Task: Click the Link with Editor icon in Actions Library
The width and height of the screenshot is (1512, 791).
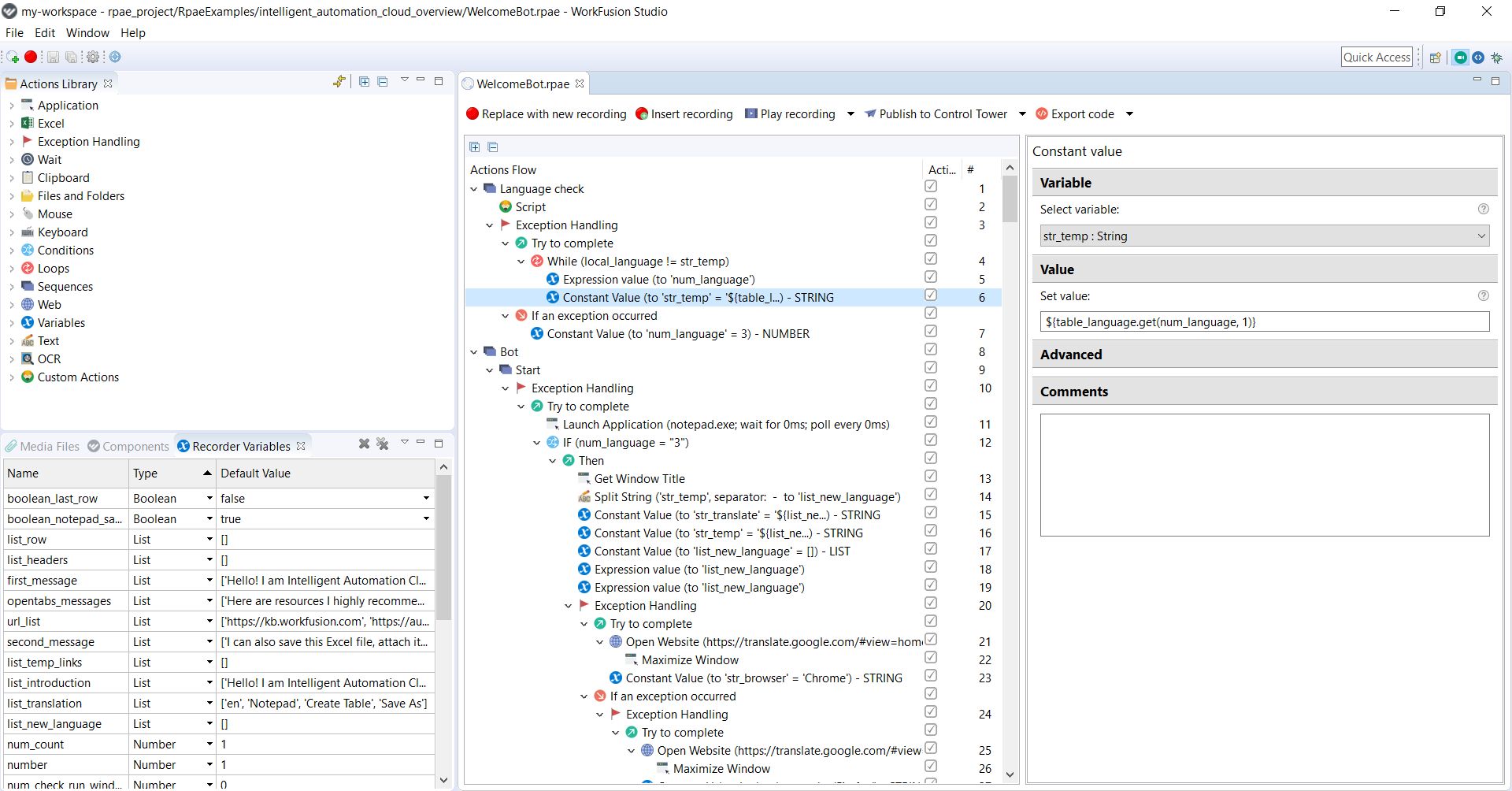Action: pyautogui.click(x=339, y=80)
